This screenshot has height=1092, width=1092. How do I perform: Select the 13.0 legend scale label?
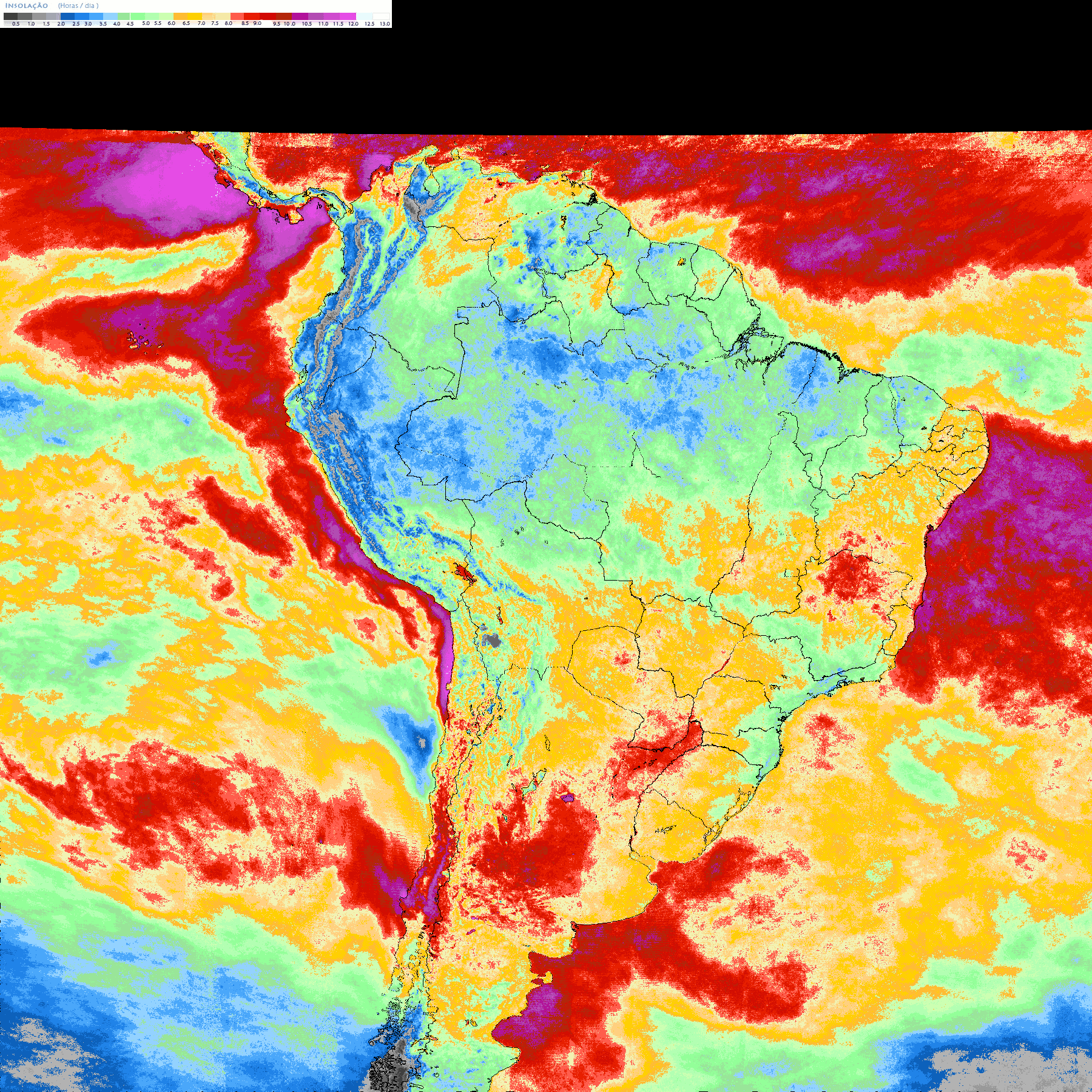(385, 24)
